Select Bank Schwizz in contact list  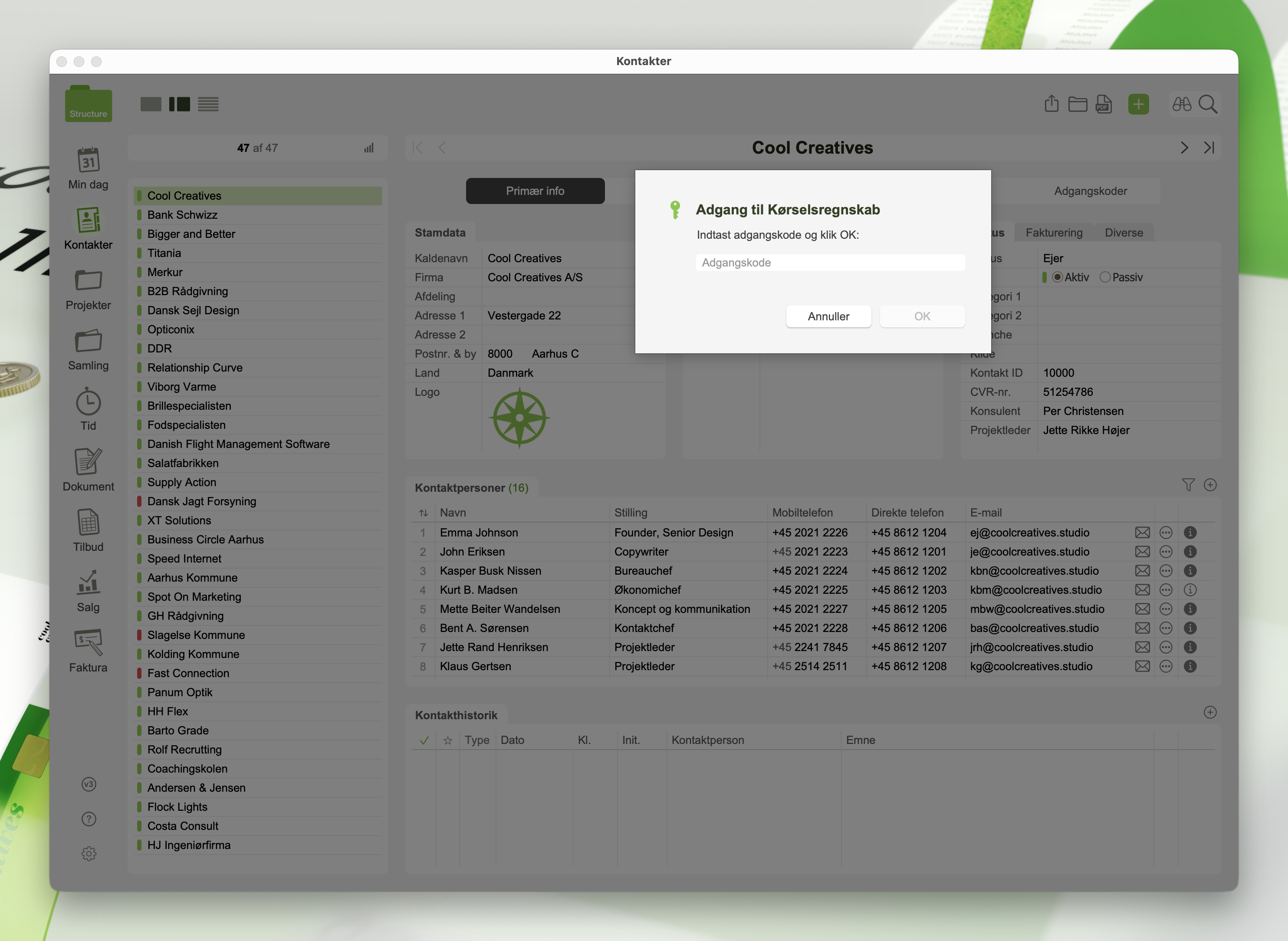tap(182, 215)
